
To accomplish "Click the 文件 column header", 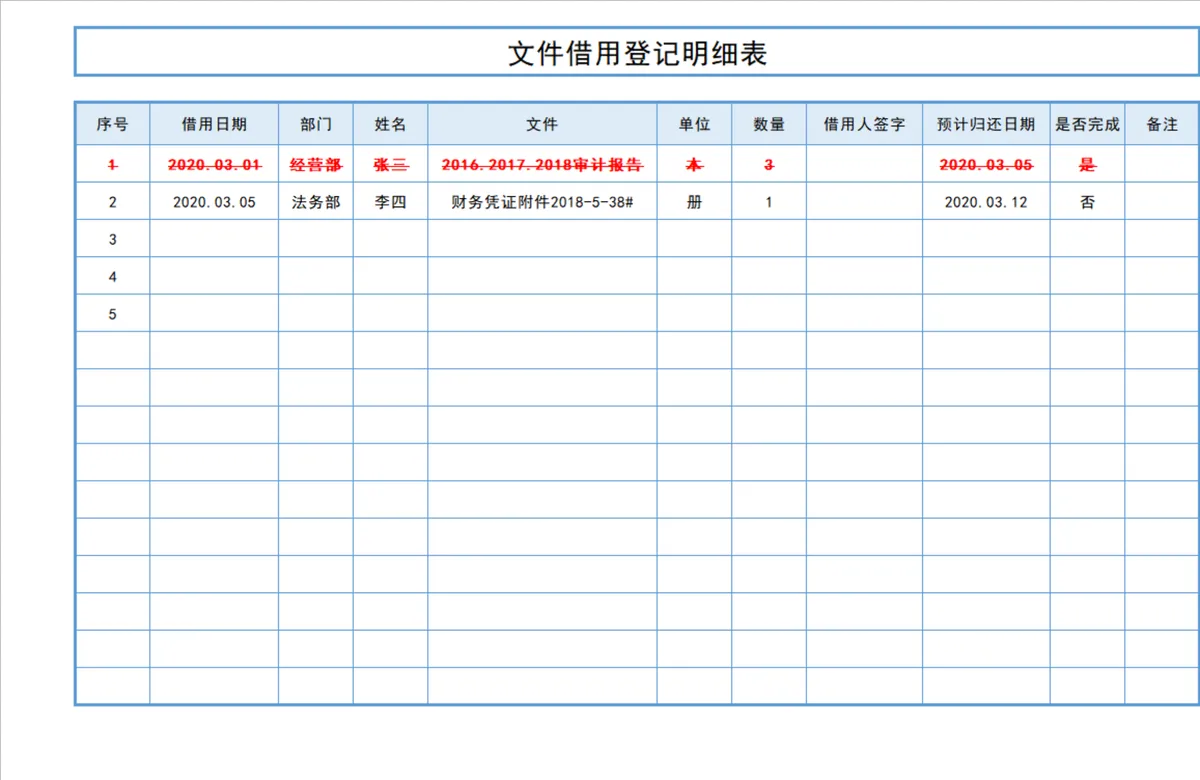I will (x=542, y=124).
